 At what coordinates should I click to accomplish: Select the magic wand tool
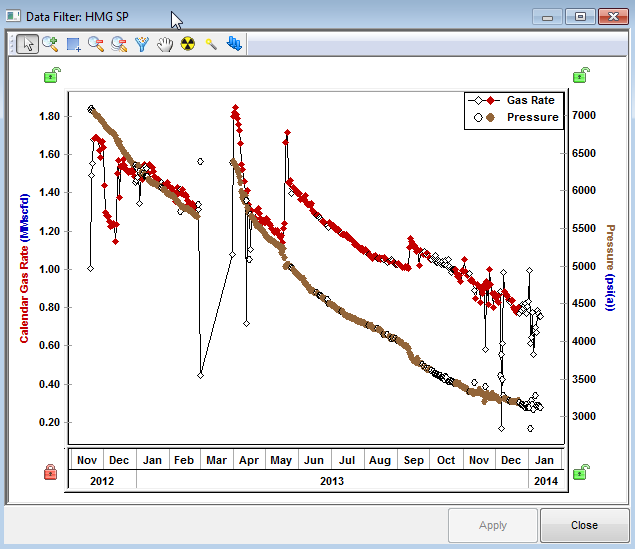click(211, 44)
